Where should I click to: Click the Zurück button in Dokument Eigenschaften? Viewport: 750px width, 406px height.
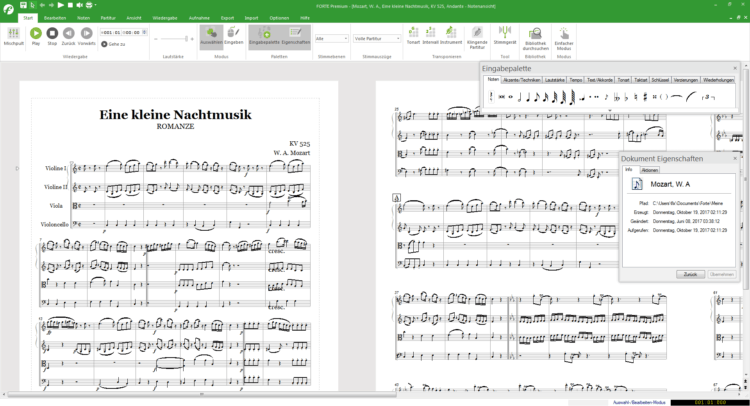[690, 273]
